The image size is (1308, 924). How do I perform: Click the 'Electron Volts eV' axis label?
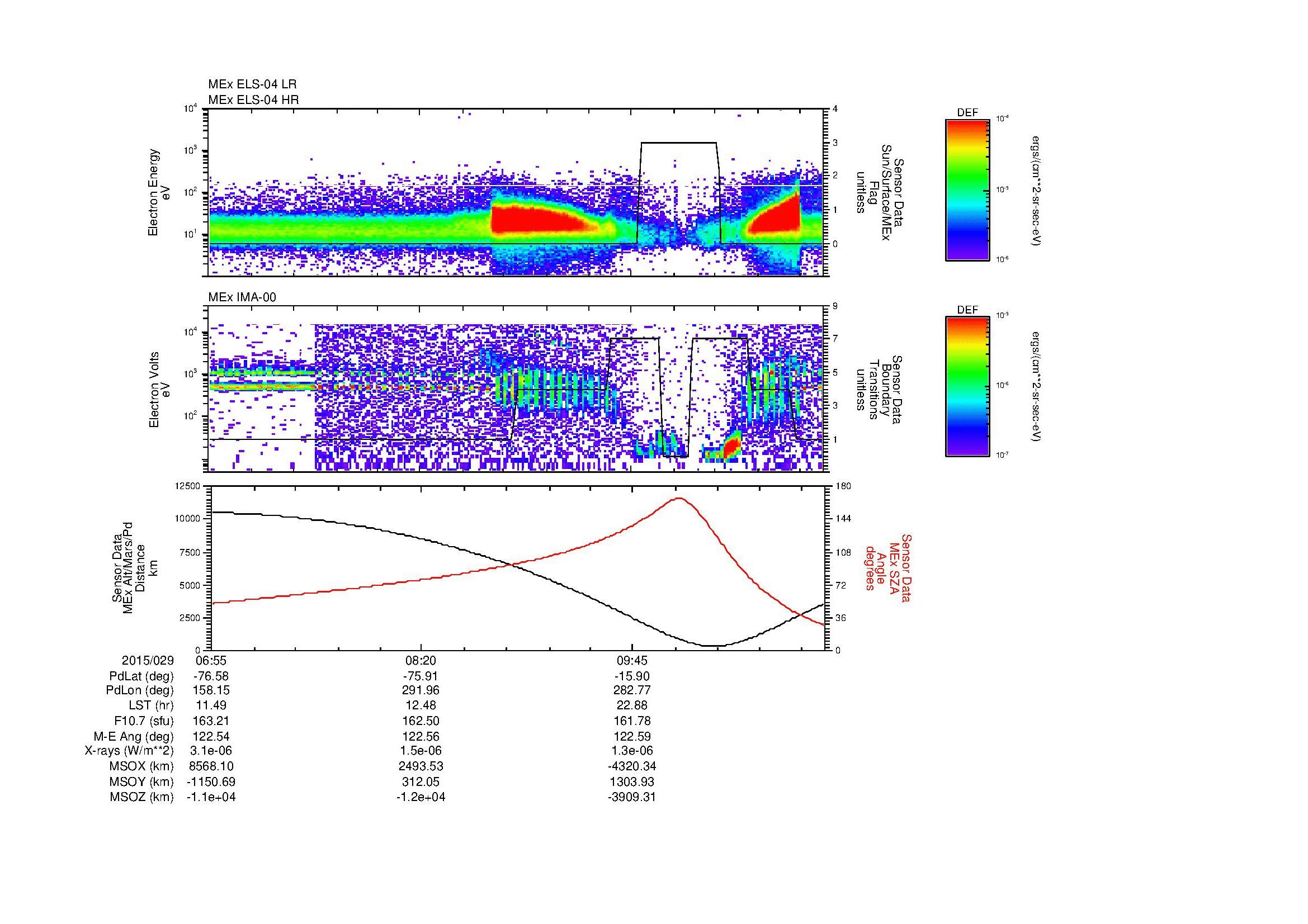point(159,390)
